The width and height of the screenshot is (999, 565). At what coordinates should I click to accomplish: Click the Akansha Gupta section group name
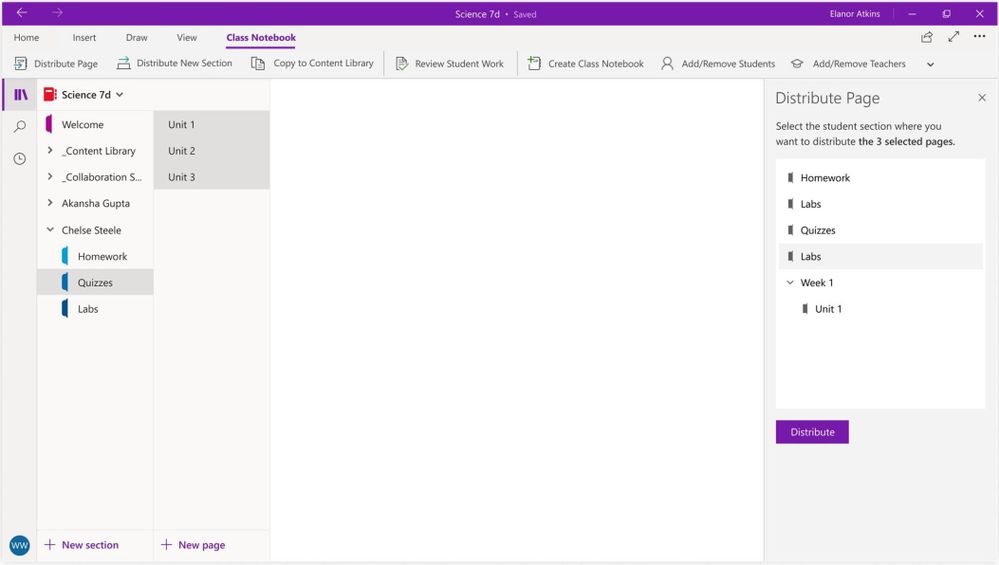coord(96,203)
